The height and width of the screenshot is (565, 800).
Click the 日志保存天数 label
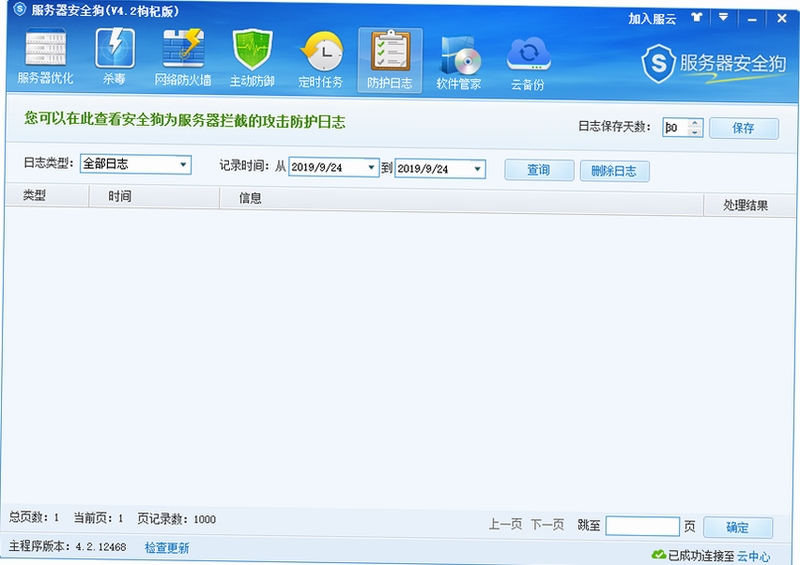tap(614, 126)
